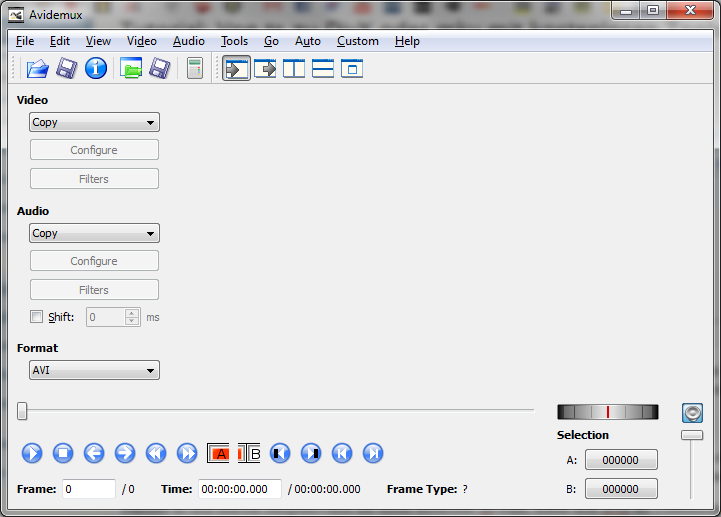Open the Help menu
Viewport: 721px width, 517px height.
coord(407,41)
